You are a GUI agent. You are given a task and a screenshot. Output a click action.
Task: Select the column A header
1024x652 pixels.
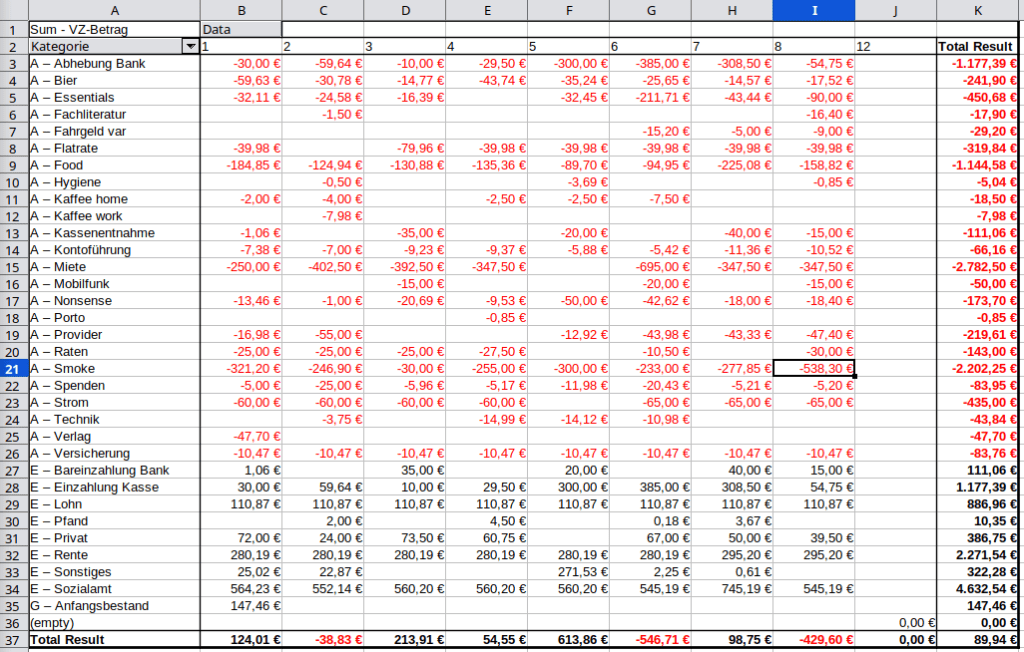114,10
